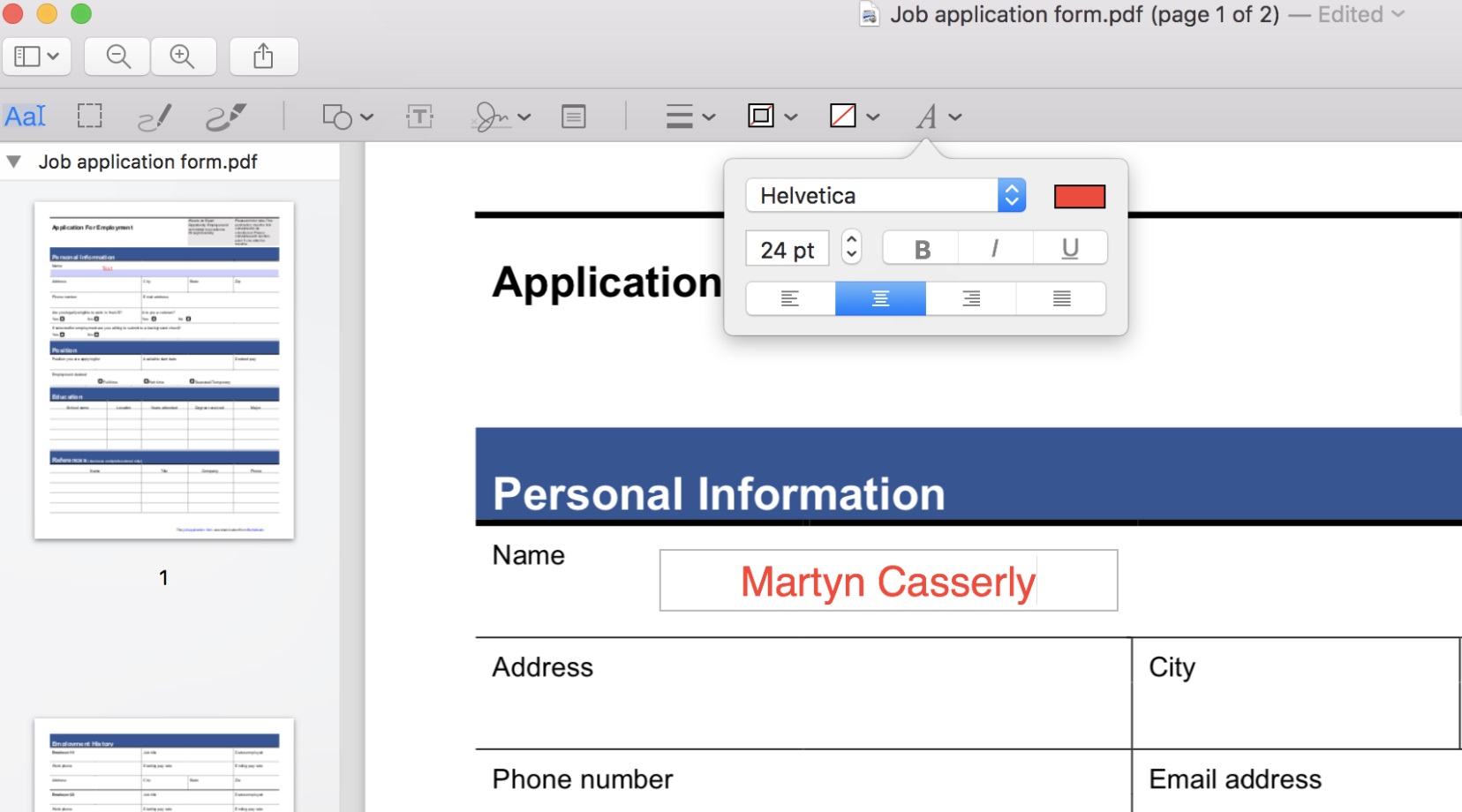Select the text selection tool (AaI)
The height and width of the screenshot is (812, 1462).
coord(25,116)
